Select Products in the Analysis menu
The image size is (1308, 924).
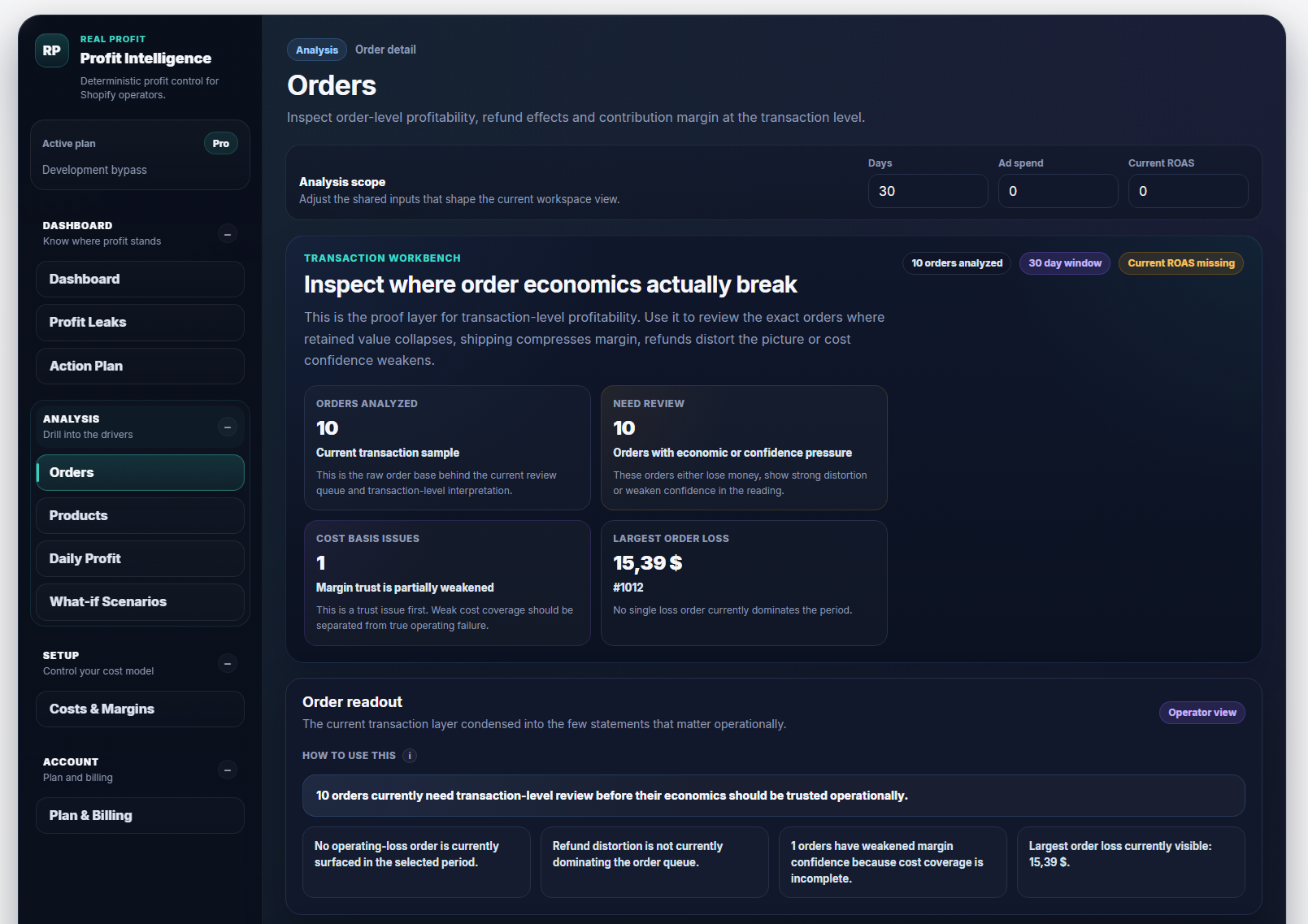tap(140, 516)
